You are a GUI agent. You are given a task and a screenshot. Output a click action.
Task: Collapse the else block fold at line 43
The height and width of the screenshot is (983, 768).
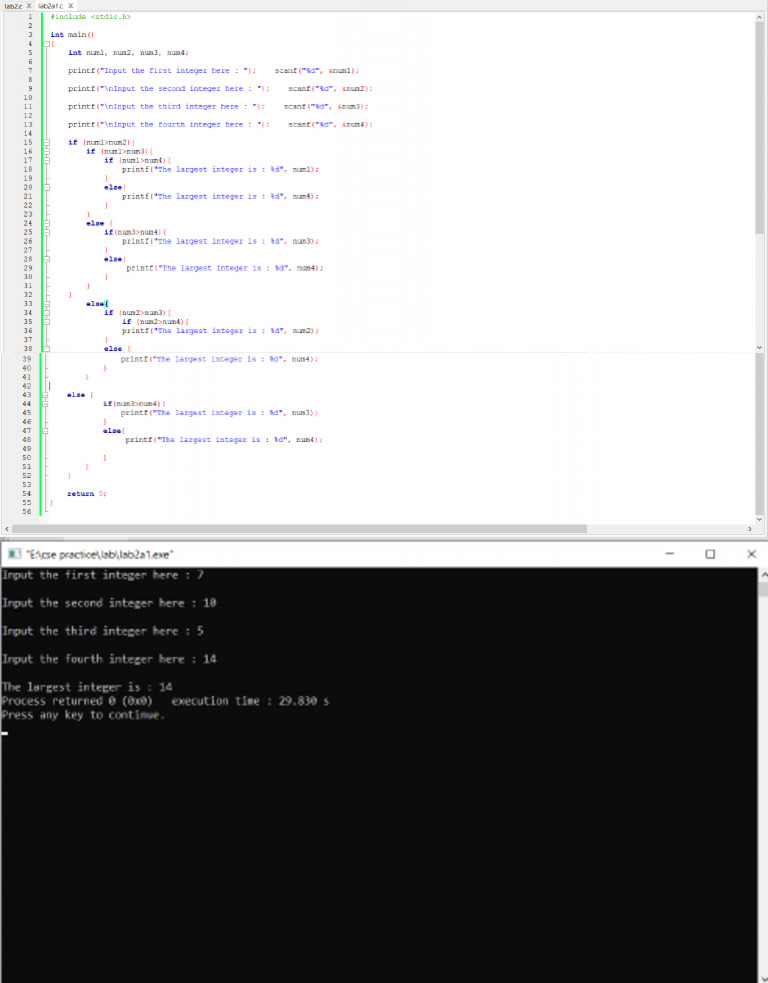tap(43, 395)
